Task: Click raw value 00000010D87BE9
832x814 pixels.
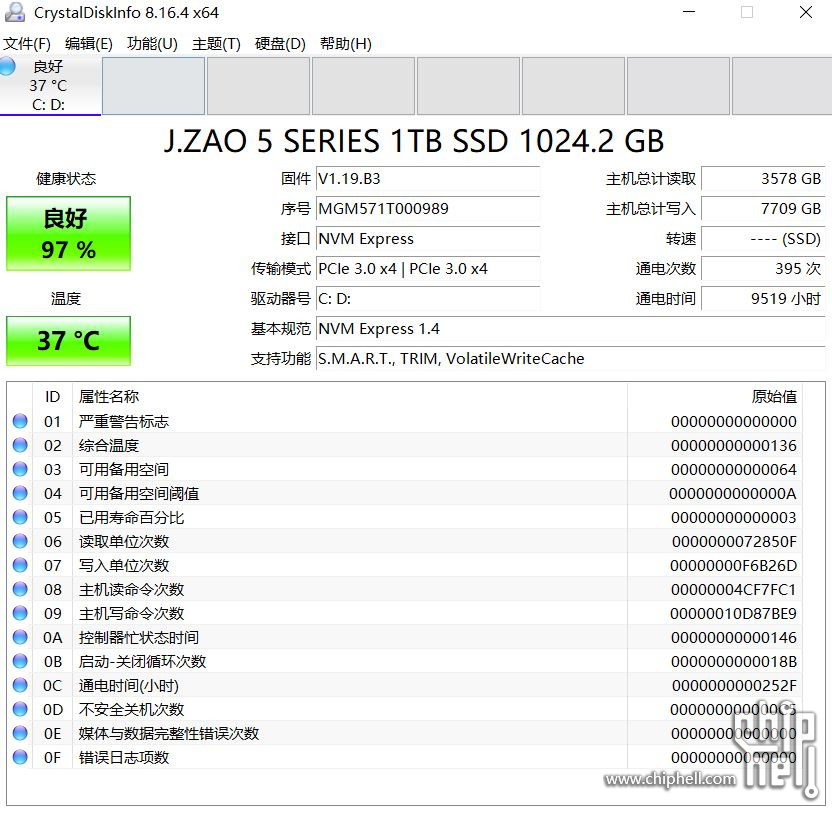Action: [734, 613]
